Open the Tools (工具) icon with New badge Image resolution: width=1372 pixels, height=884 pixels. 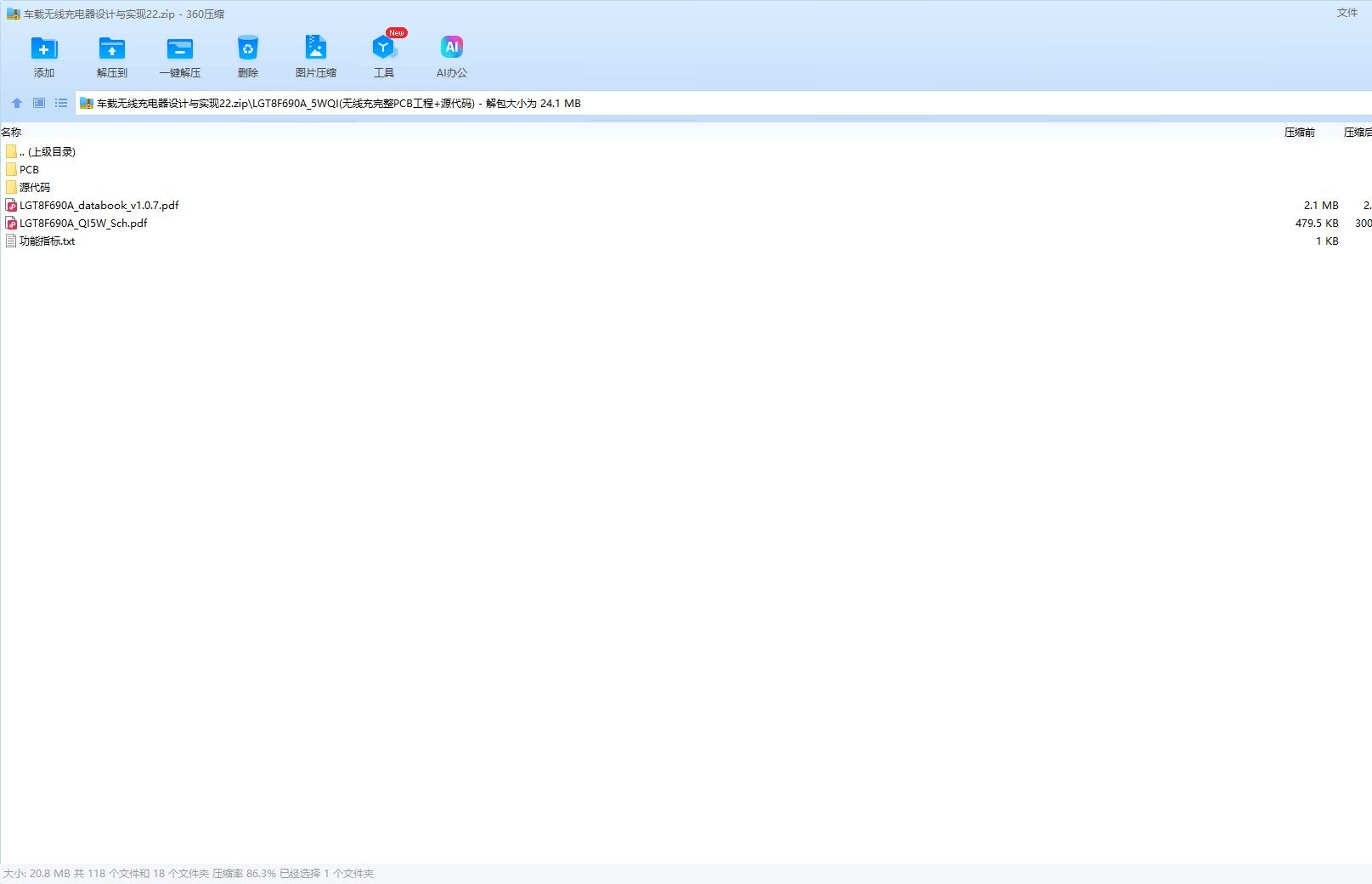click(x=384, y=49)
